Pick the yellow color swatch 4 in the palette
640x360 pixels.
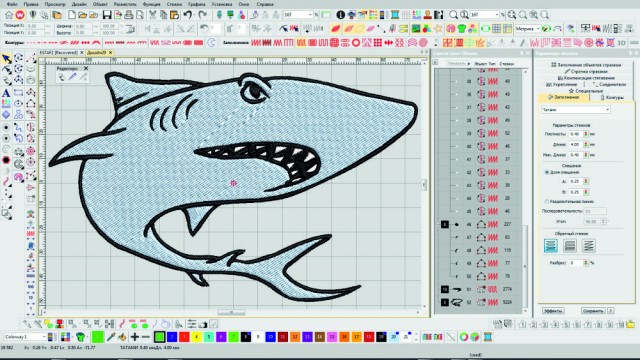pos(196,337)
